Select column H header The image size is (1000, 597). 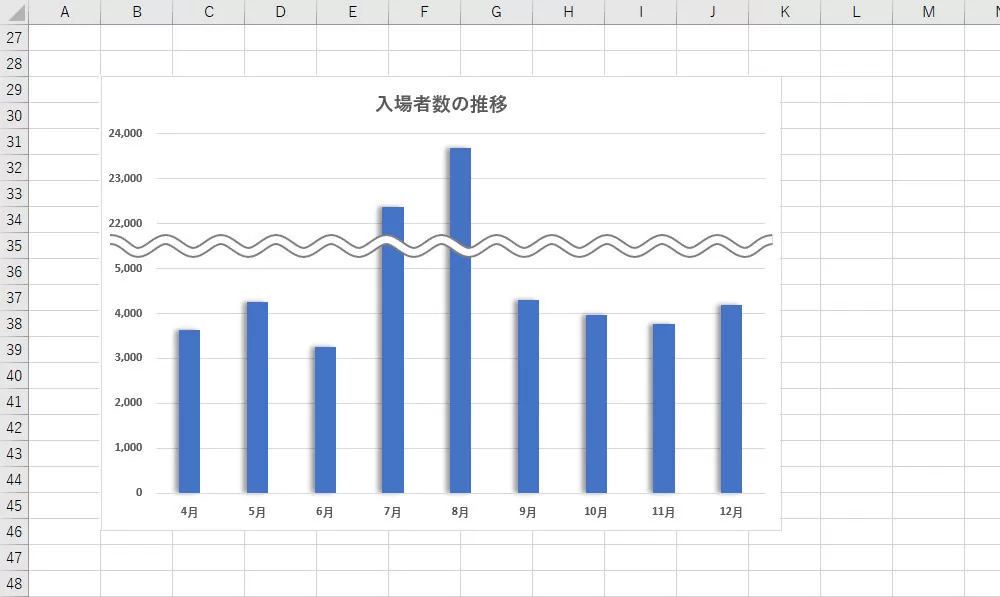569,12
